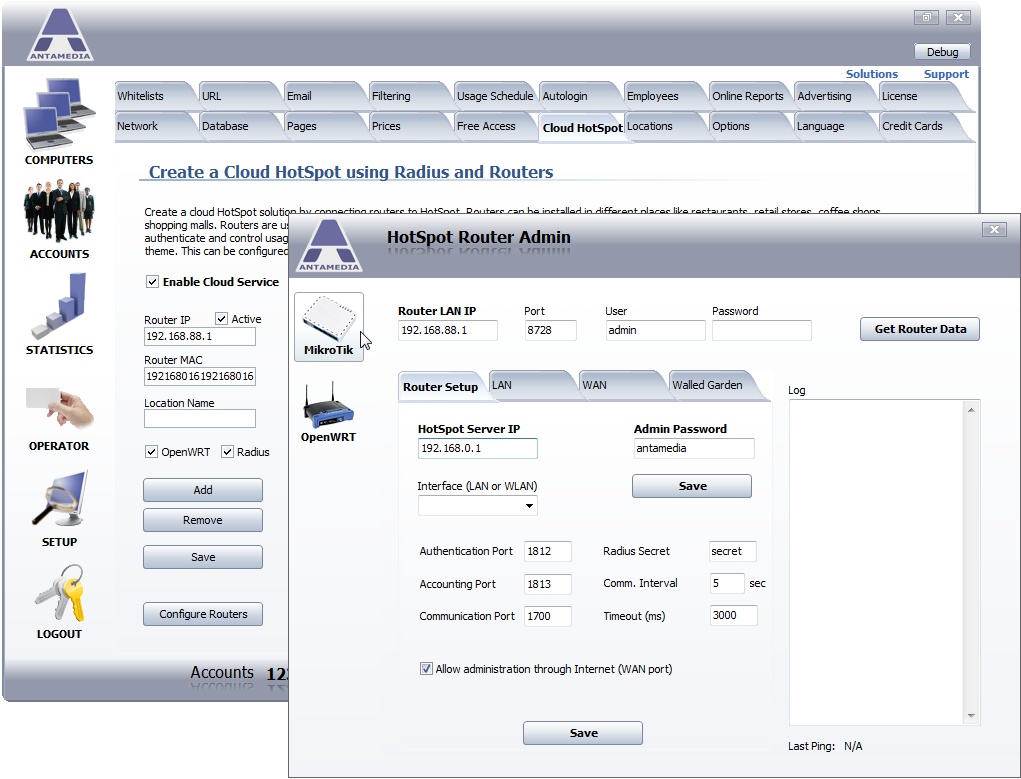Switch to the Whitelists tab
Image resolution: width=1021 pixels, height=779 pixels.
pyautogui.click(x=155, y=96)
